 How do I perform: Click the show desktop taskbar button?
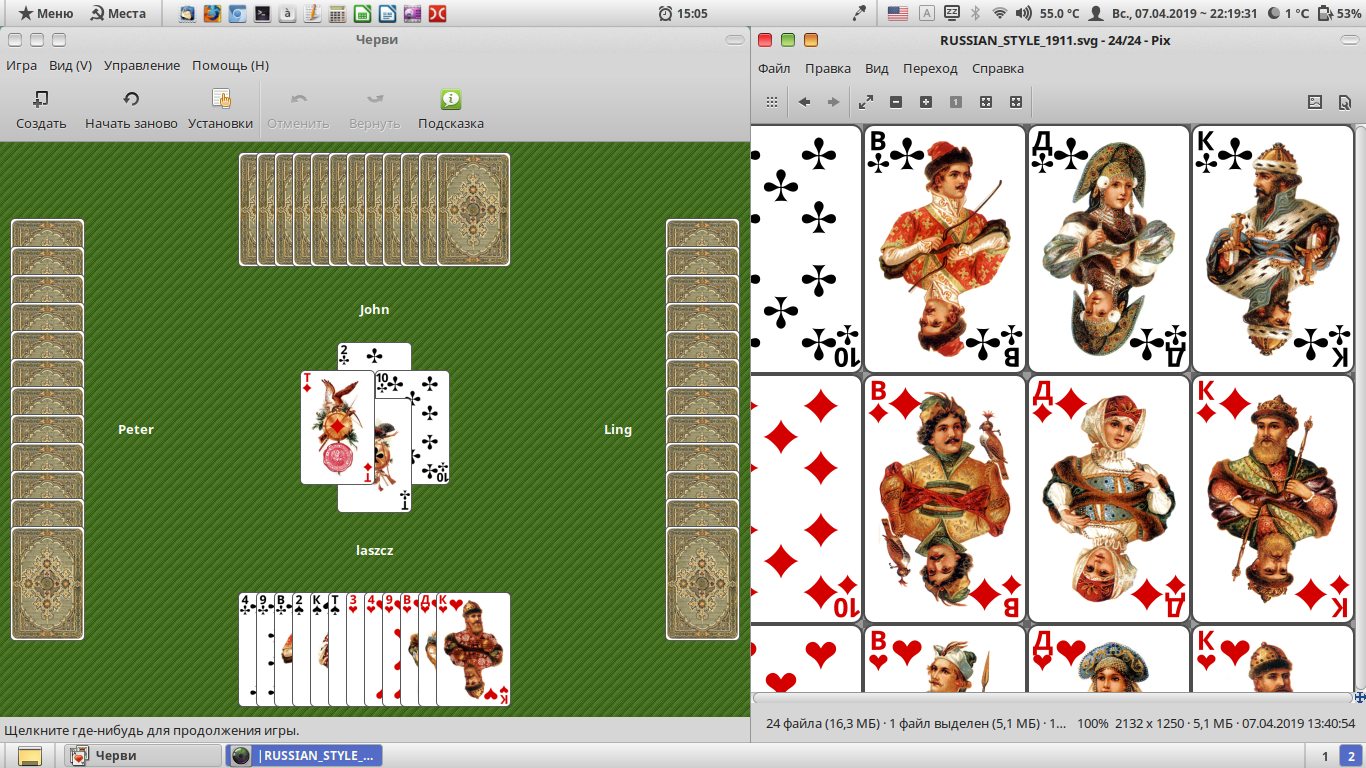pos(30,755)
